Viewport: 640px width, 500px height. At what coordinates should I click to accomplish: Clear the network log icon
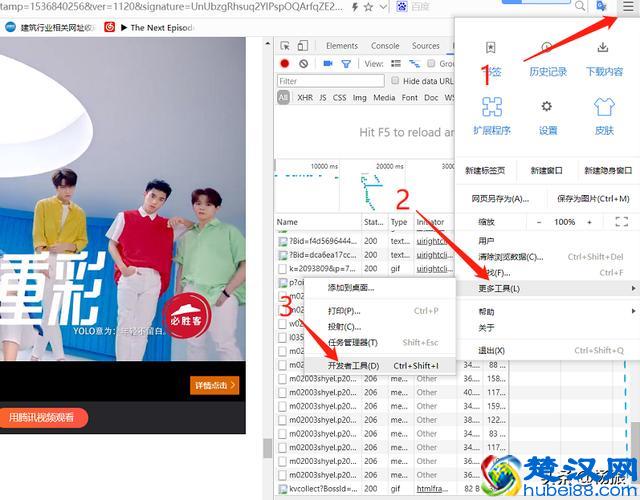[x=303, y=63]
